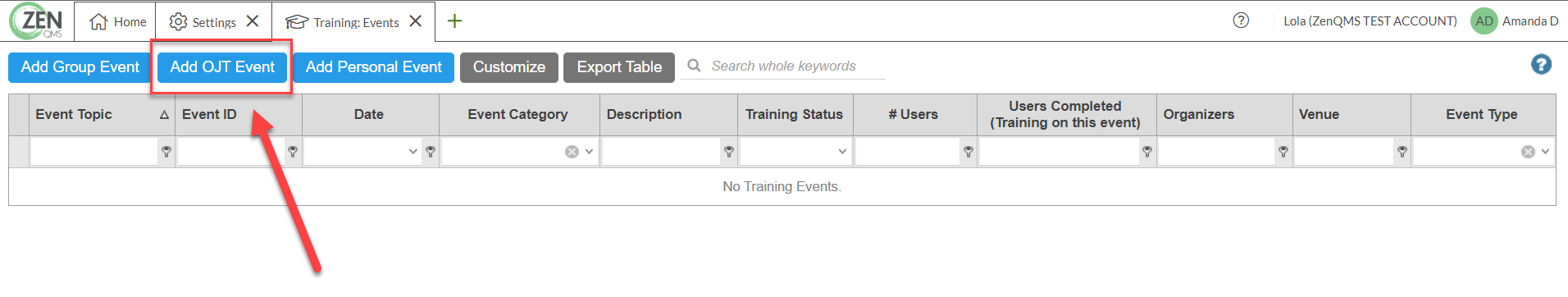Open the blue help question mark icon
The height and width of the screenshot is (297, 1568).
click(1541, 64)
